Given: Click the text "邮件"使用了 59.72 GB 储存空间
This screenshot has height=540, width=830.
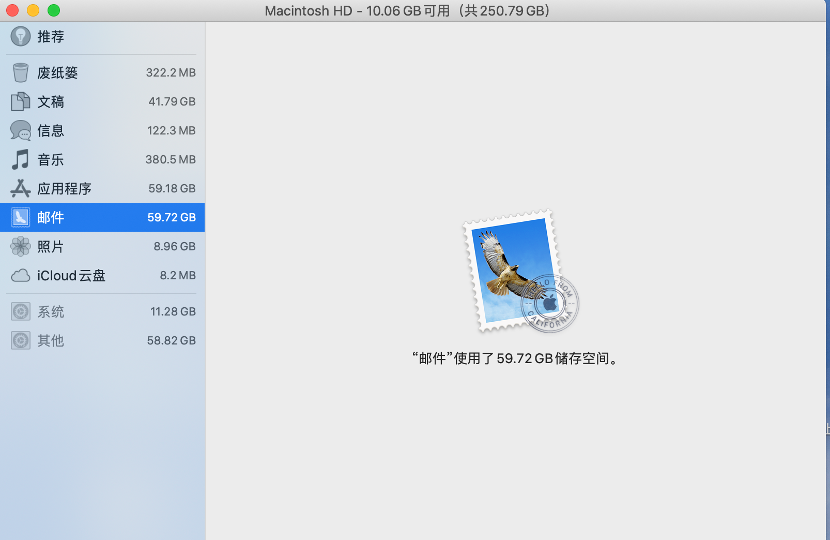Looking at the screenshot, I should tap(516, 359).
